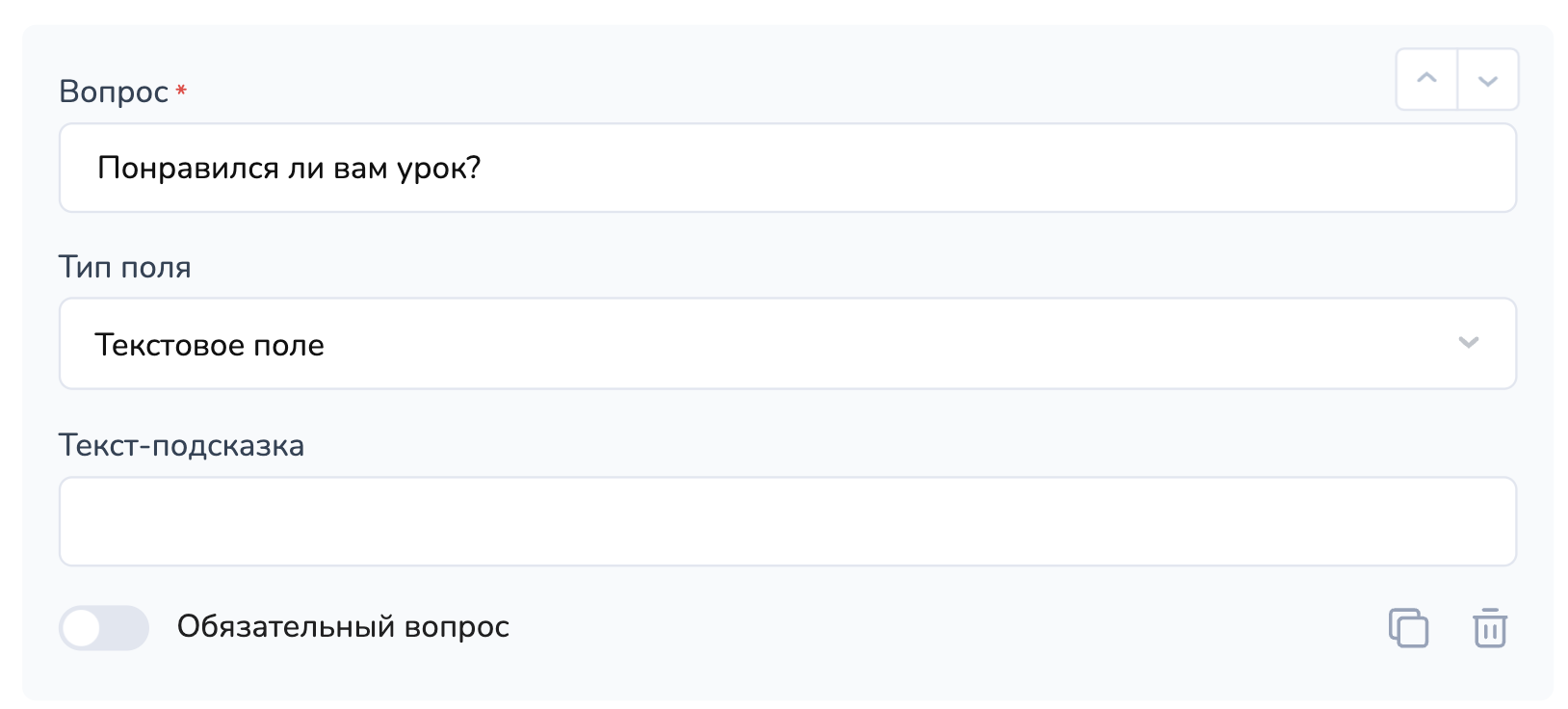Click the red required asterisk beside Вопрос

tap(181, 91)
